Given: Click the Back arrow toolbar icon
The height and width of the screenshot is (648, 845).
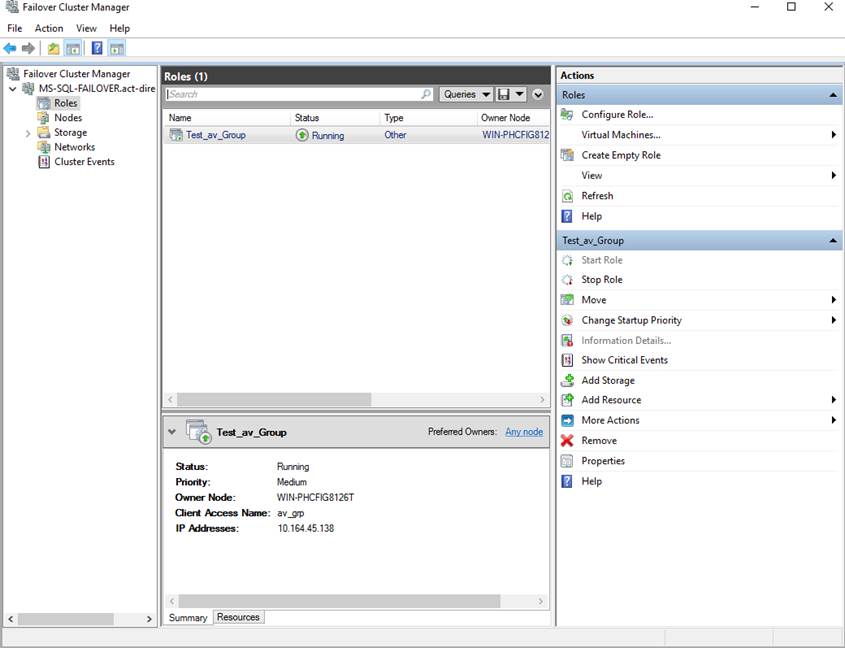Looking at the screenshot, I should click(10, 48).
